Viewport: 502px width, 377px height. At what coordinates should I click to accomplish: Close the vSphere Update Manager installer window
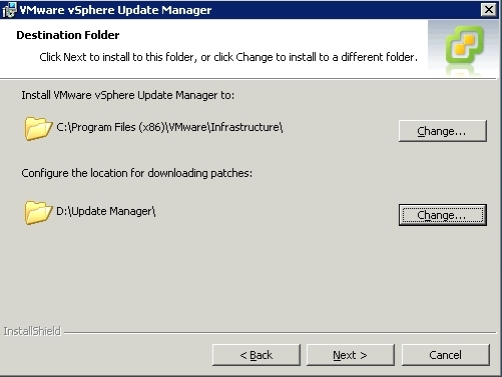489,10
